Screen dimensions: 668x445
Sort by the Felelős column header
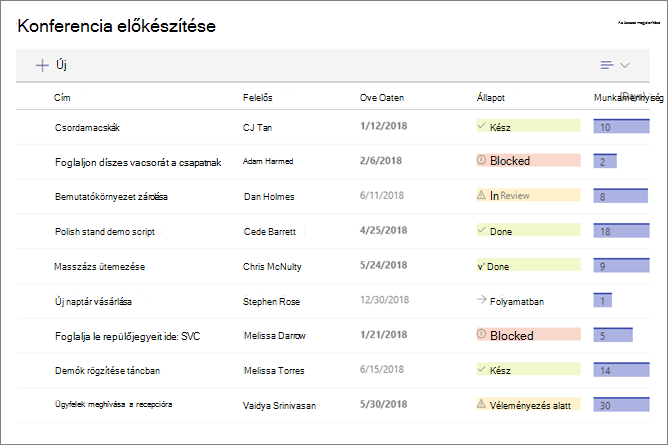[x=258, y=98]
